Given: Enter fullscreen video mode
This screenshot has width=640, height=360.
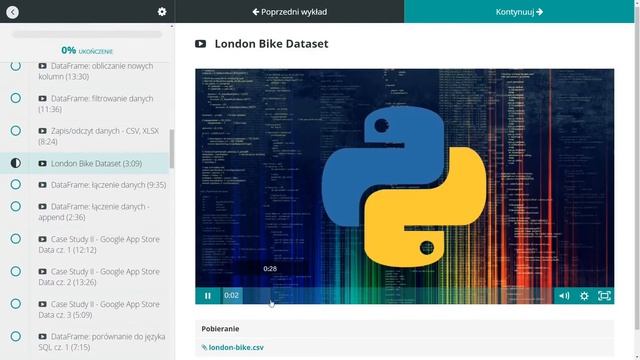Looking at the screenshot, I should coord(604,296).
